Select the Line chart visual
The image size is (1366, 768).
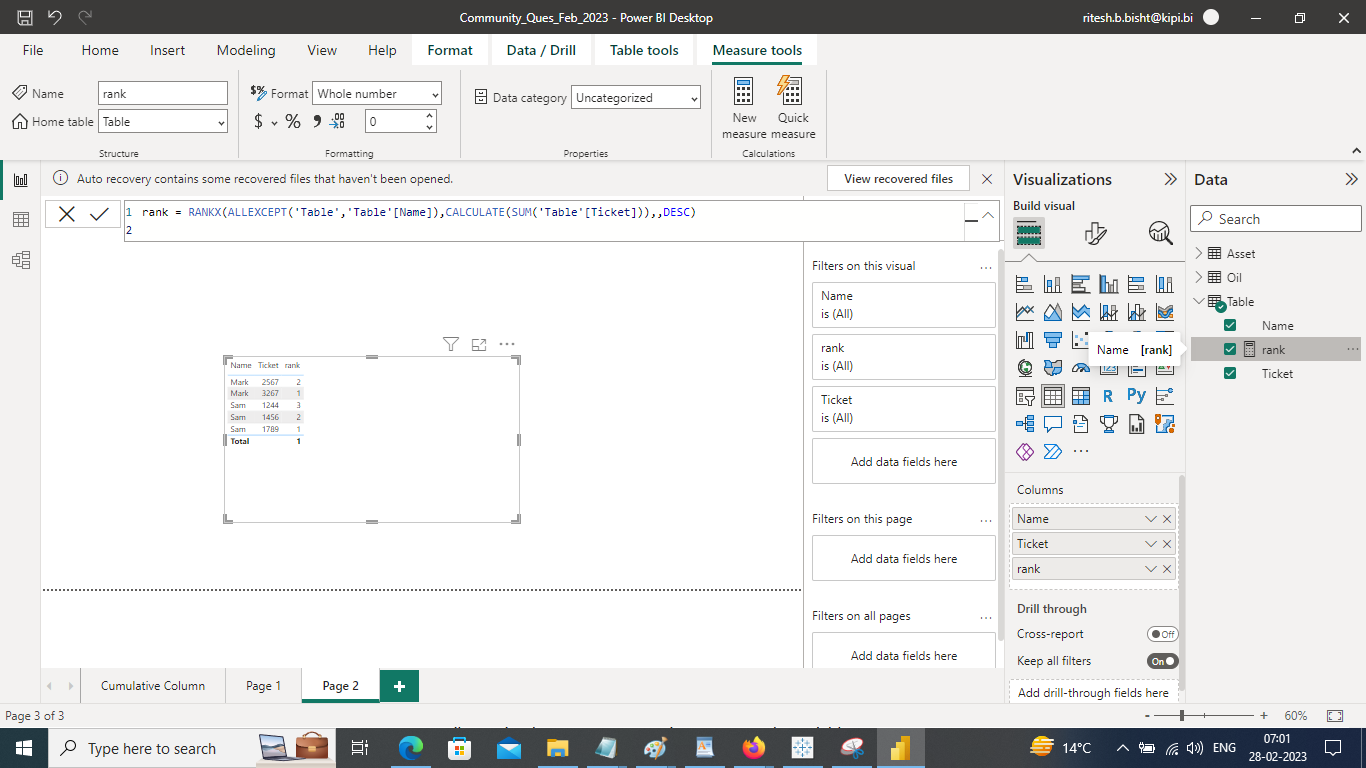click(1025, 312)
